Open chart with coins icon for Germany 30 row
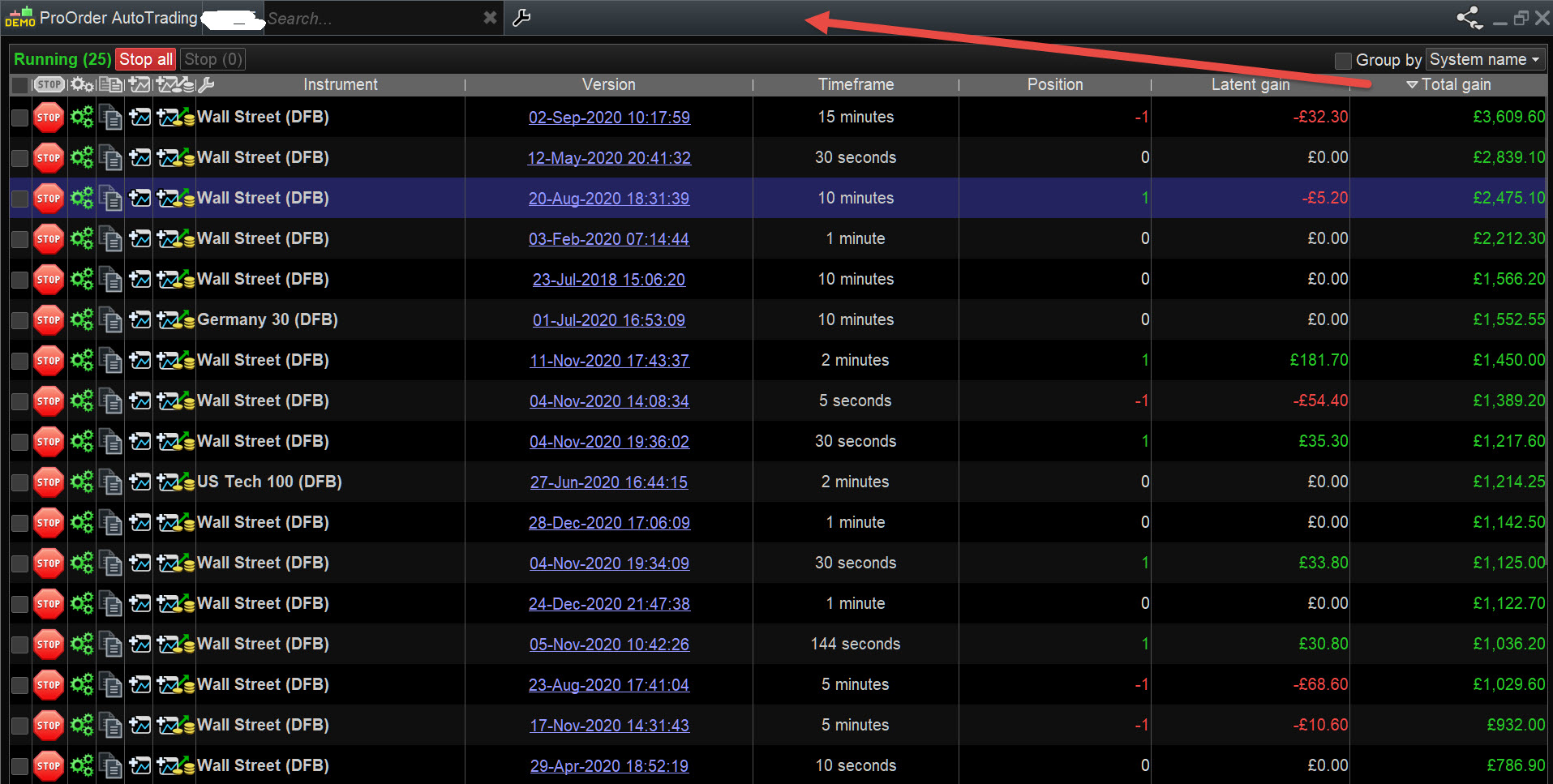Image resolution: width=1553 pixels, height=784 pixels. (x=175, y=319)
